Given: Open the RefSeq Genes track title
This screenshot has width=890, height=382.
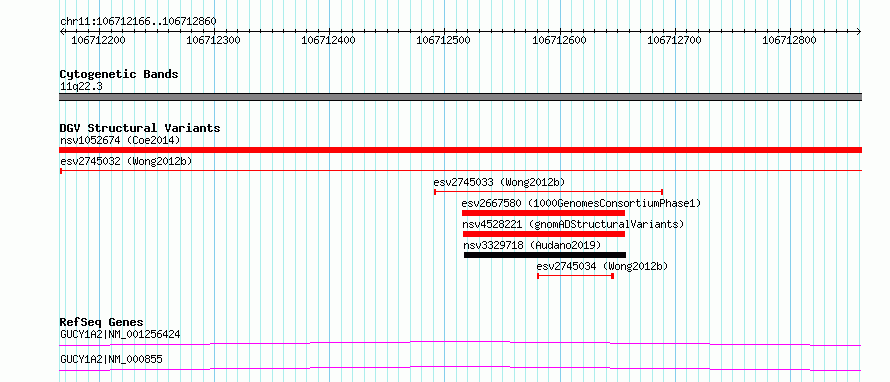Looking at the screenshot, I should pos(102,322).
